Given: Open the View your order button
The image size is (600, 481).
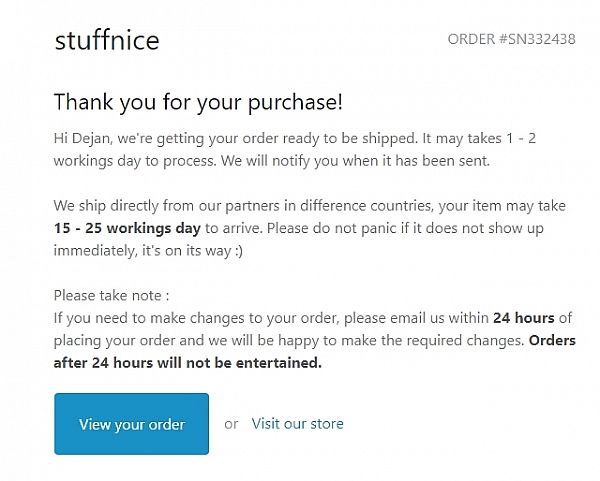Looking at the screenshot, I should (132, 424).
